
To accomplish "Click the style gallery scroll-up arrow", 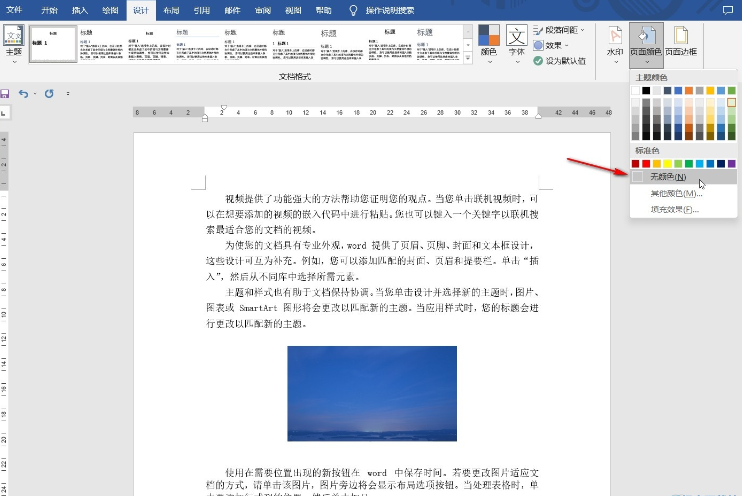I will [468, 31].
